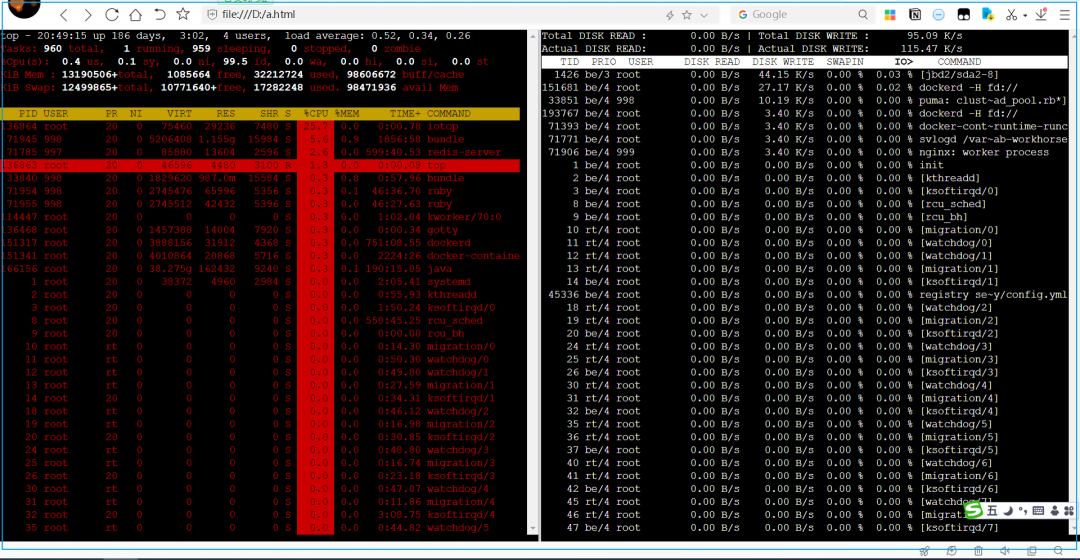1080x560 pixels.
Task: Select the highlighted top process row
Action: (x=260, y=165)
